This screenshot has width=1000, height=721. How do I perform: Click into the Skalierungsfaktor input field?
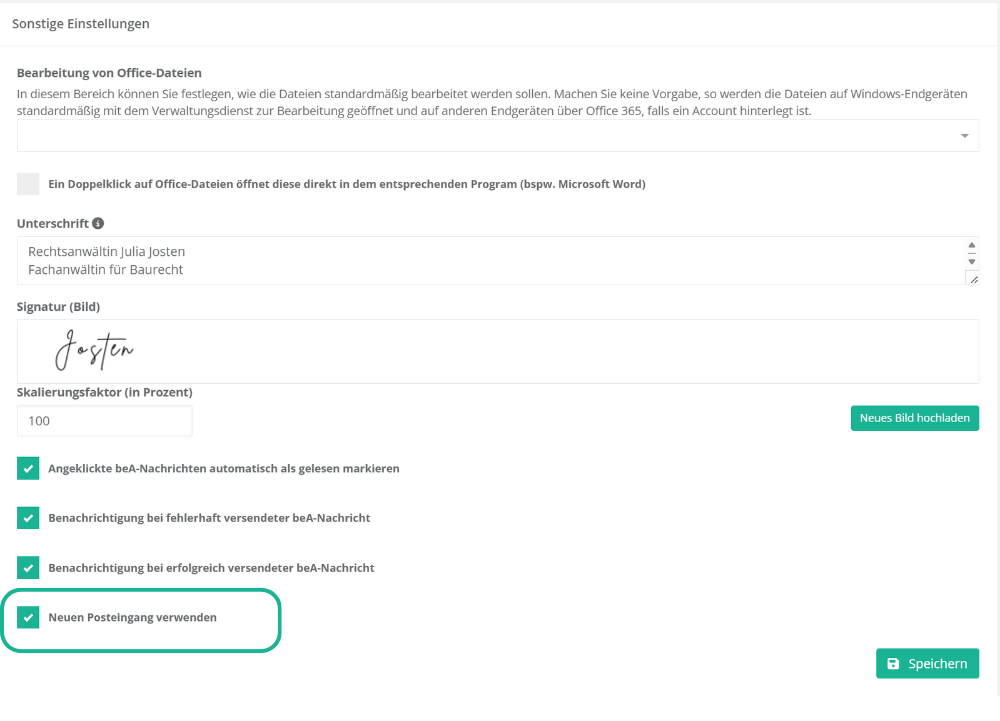coord(105,421)
